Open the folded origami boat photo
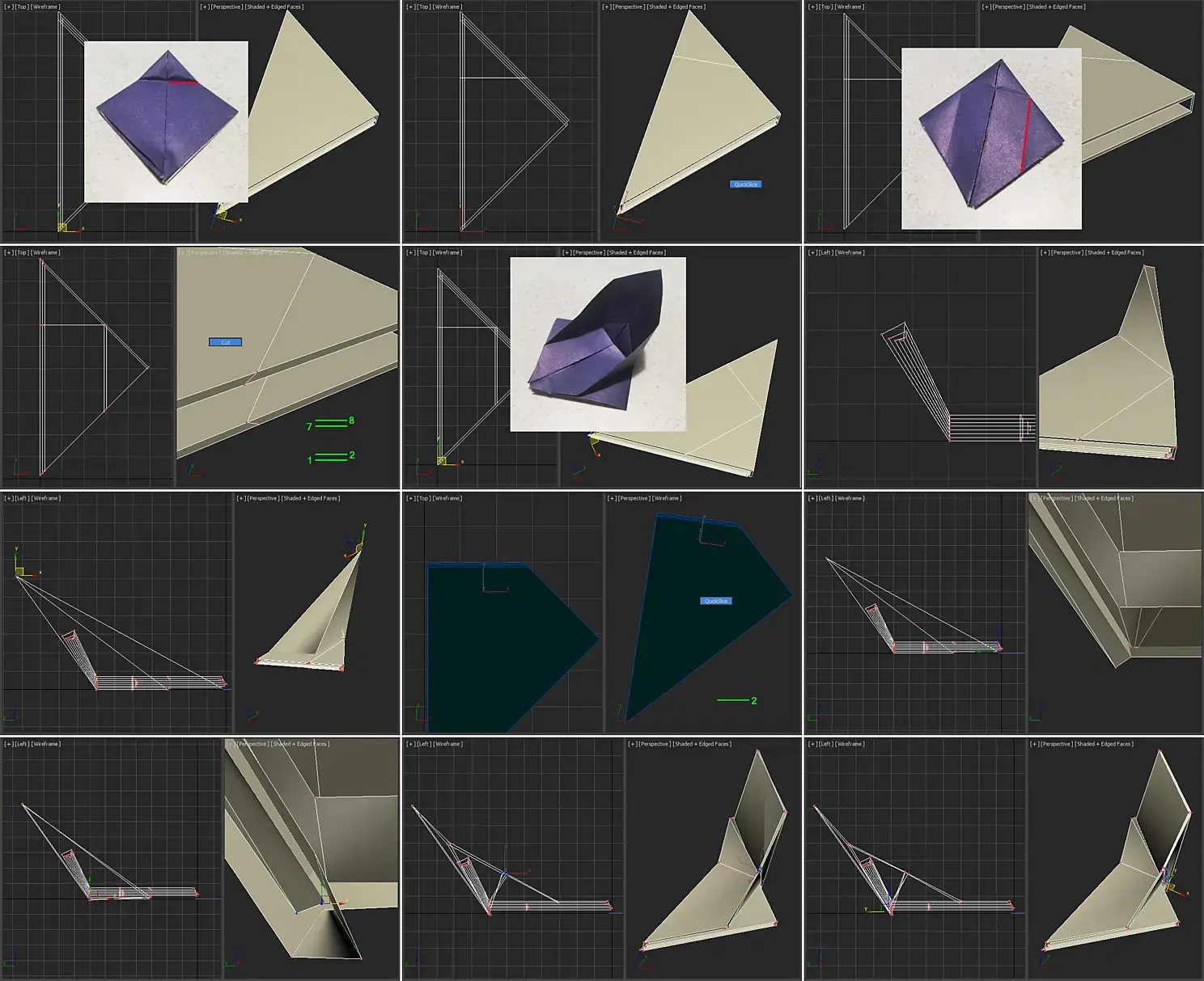This screenshot has width=1204, height=981. (598, 345)
